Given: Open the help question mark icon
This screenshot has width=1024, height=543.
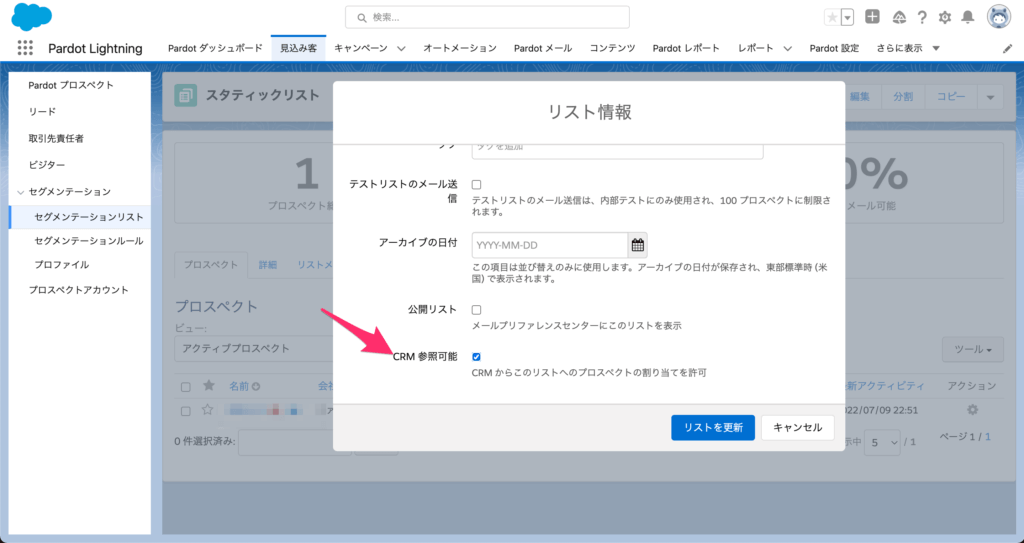Looking at the screenshot, I should pos(921,18).
